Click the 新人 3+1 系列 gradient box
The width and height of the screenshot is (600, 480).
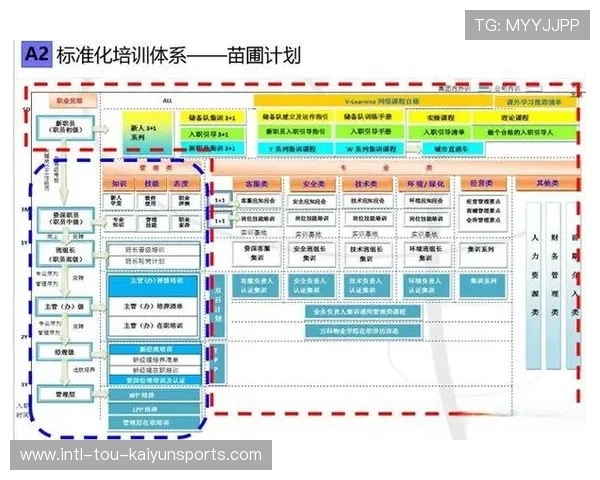pos(147,132)
